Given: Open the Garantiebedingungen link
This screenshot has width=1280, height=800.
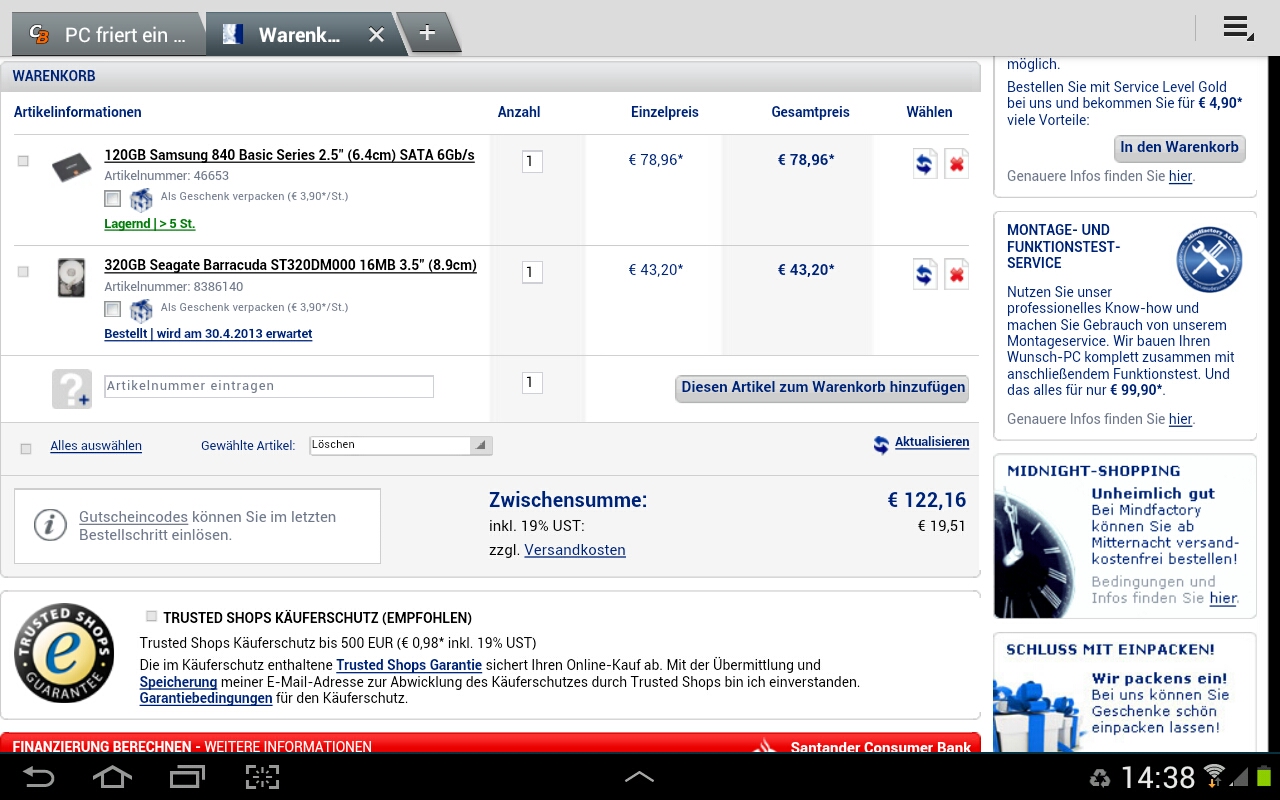Looking at the screenshot, I should (206, 698).
